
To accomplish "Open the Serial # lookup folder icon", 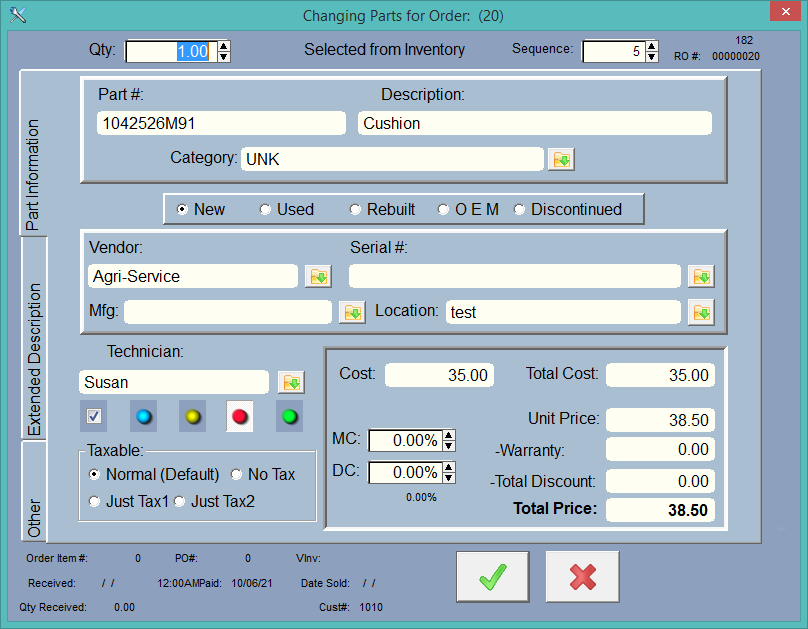I will (x=701, y=277).
